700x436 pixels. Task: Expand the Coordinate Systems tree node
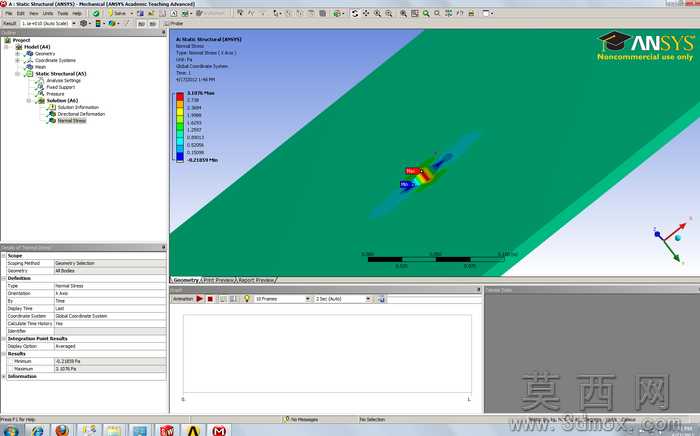(17, 60)
